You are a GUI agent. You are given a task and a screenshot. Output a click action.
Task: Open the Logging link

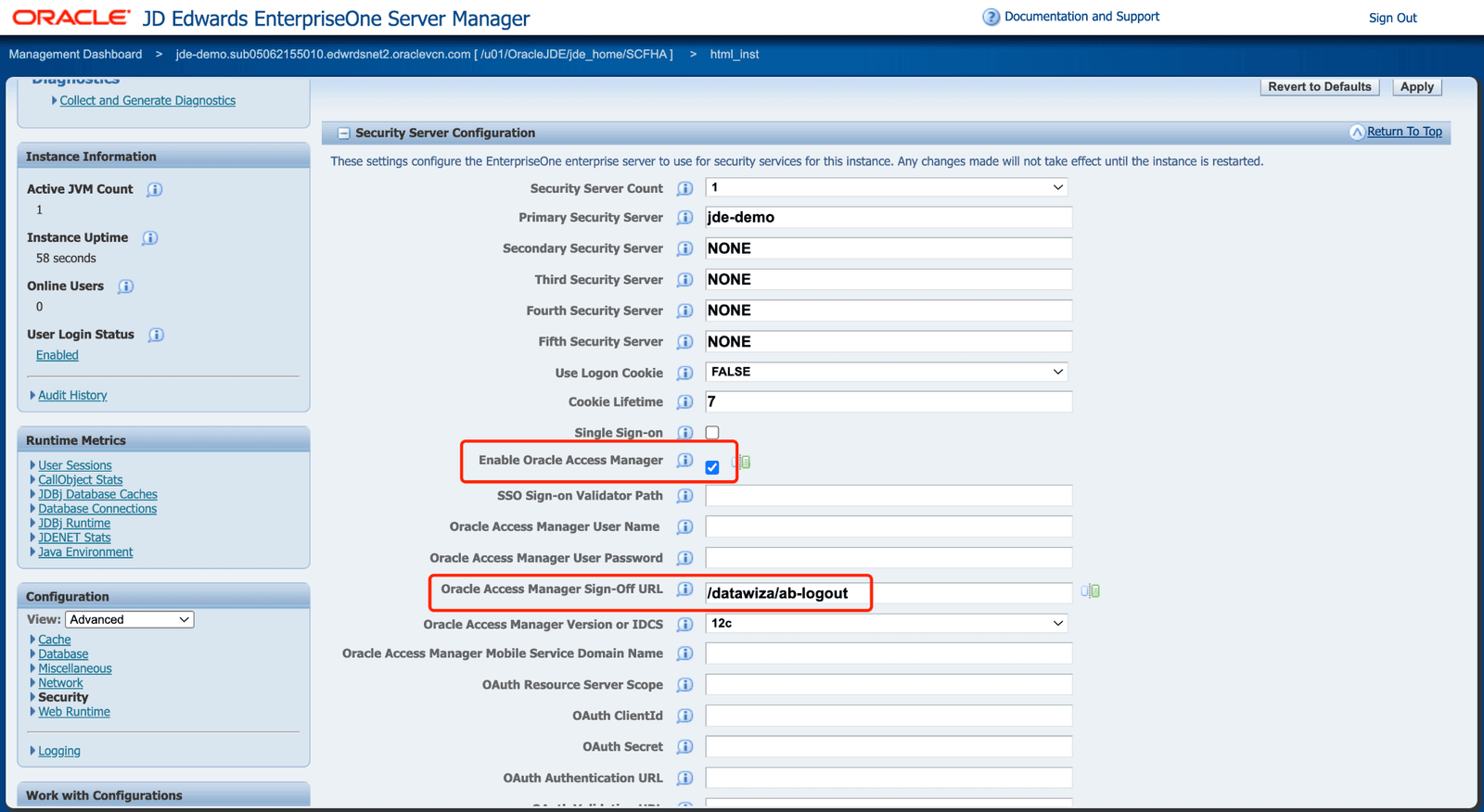59,751
